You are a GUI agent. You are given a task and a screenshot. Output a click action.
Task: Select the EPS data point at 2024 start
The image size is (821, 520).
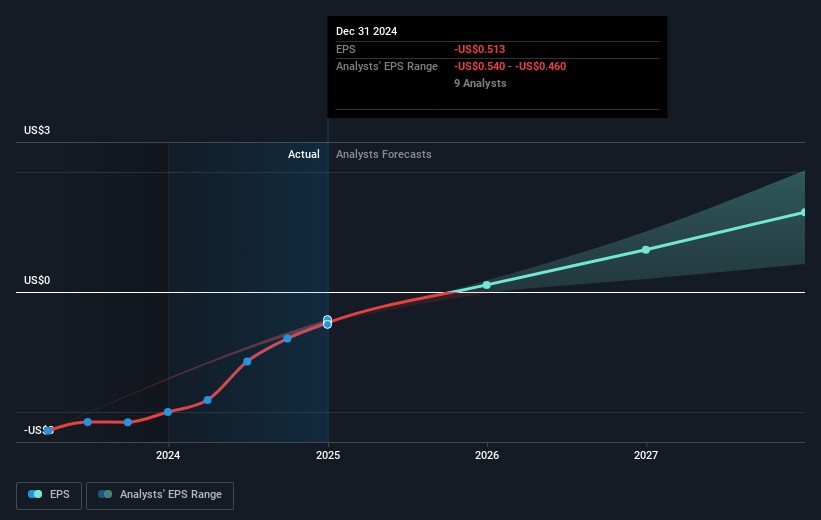168,411
